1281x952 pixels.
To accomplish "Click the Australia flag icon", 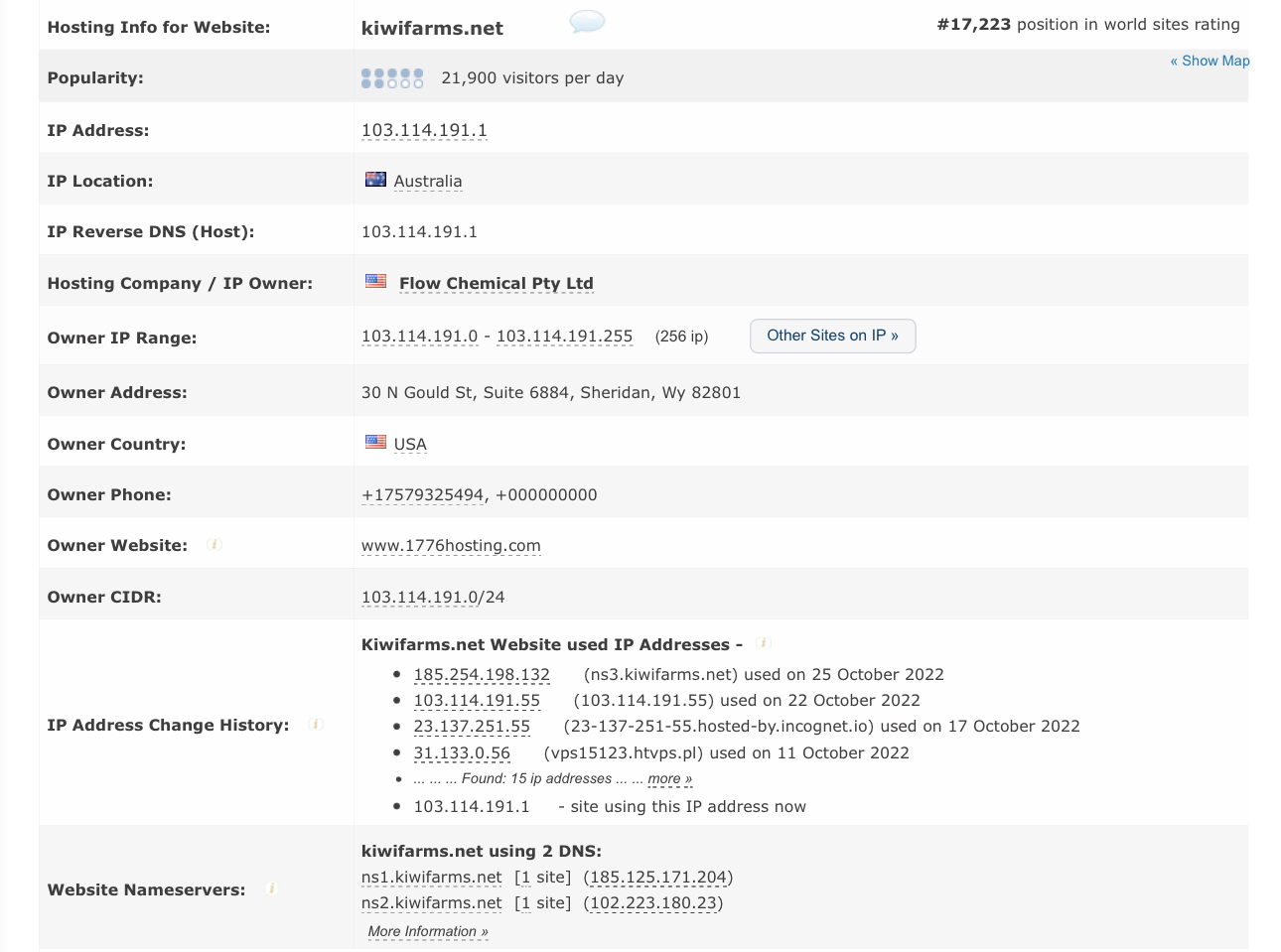I will [x=375, y=180].
